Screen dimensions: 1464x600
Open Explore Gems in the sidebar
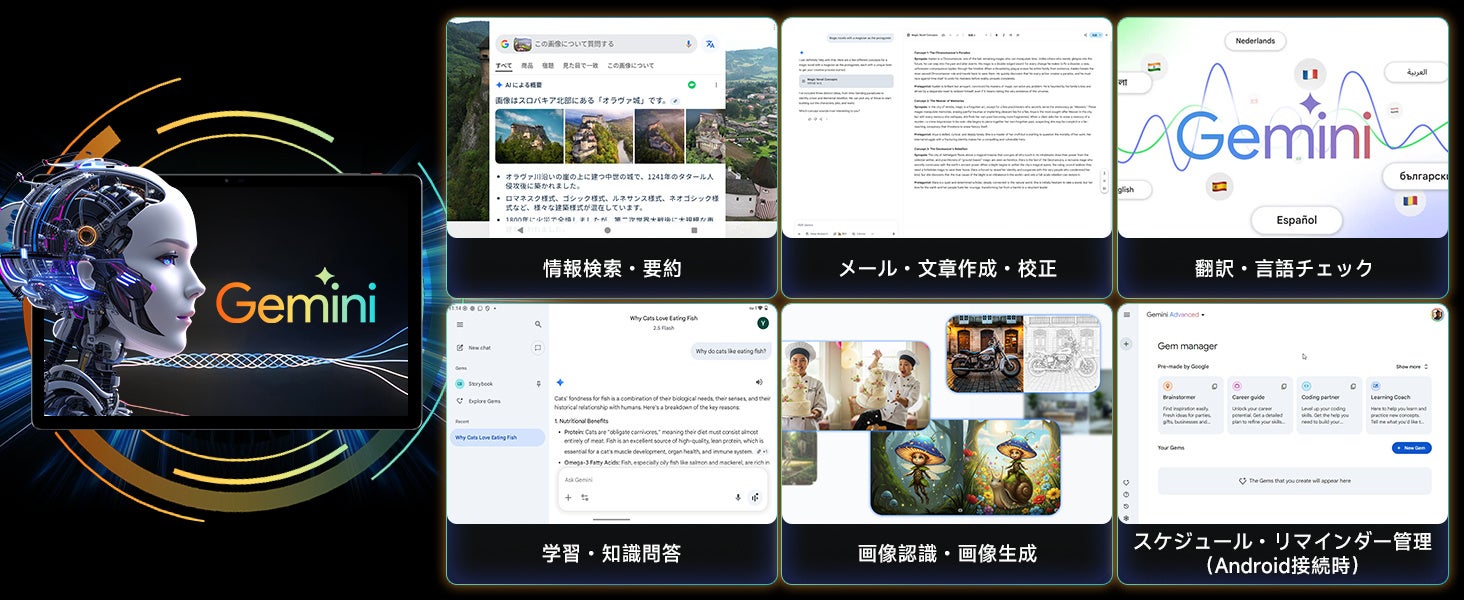coord(478,401)
